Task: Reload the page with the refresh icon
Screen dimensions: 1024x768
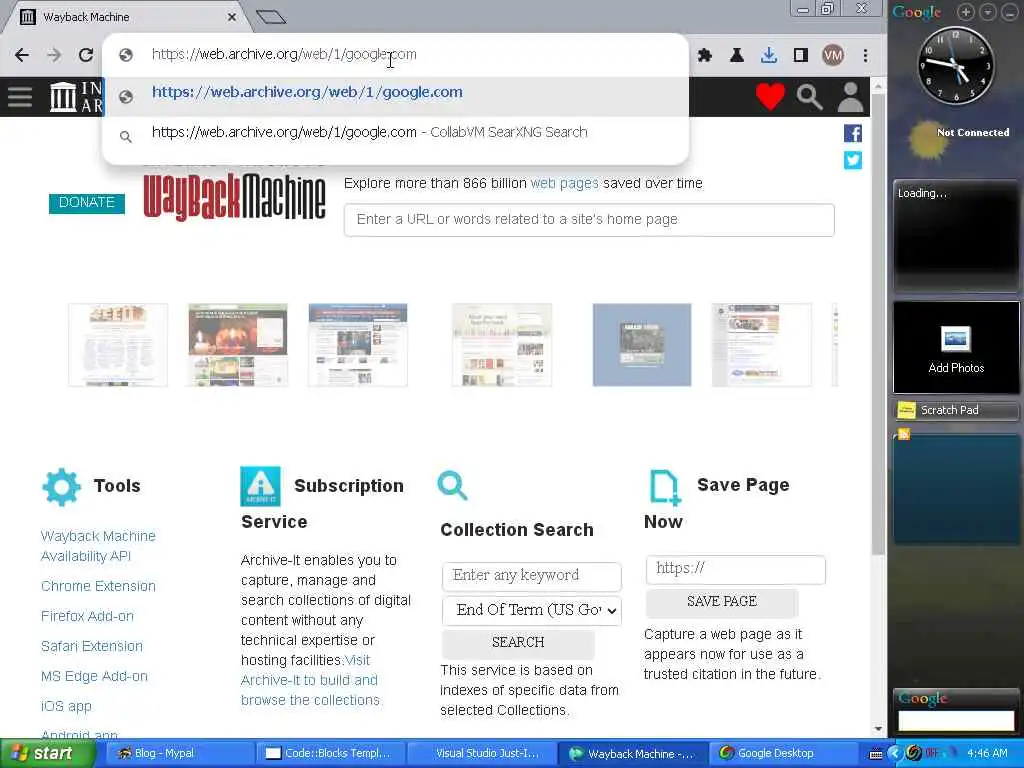Action: click(x=86, y=55)
